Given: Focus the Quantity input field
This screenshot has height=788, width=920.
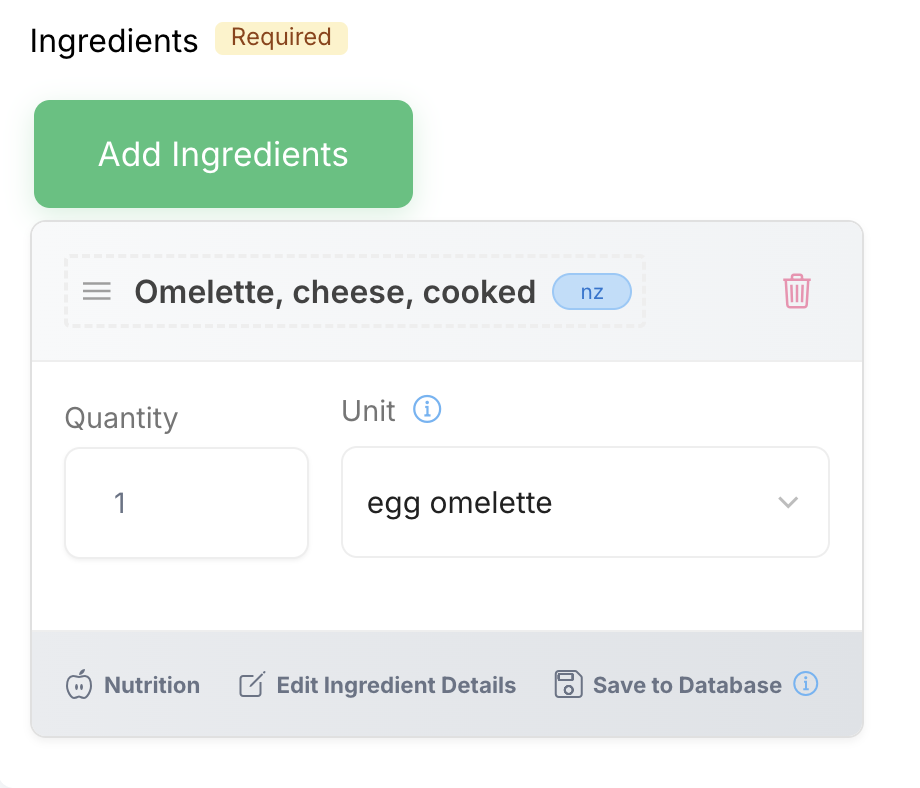Looking at the screenshot, I should point(186,502).
